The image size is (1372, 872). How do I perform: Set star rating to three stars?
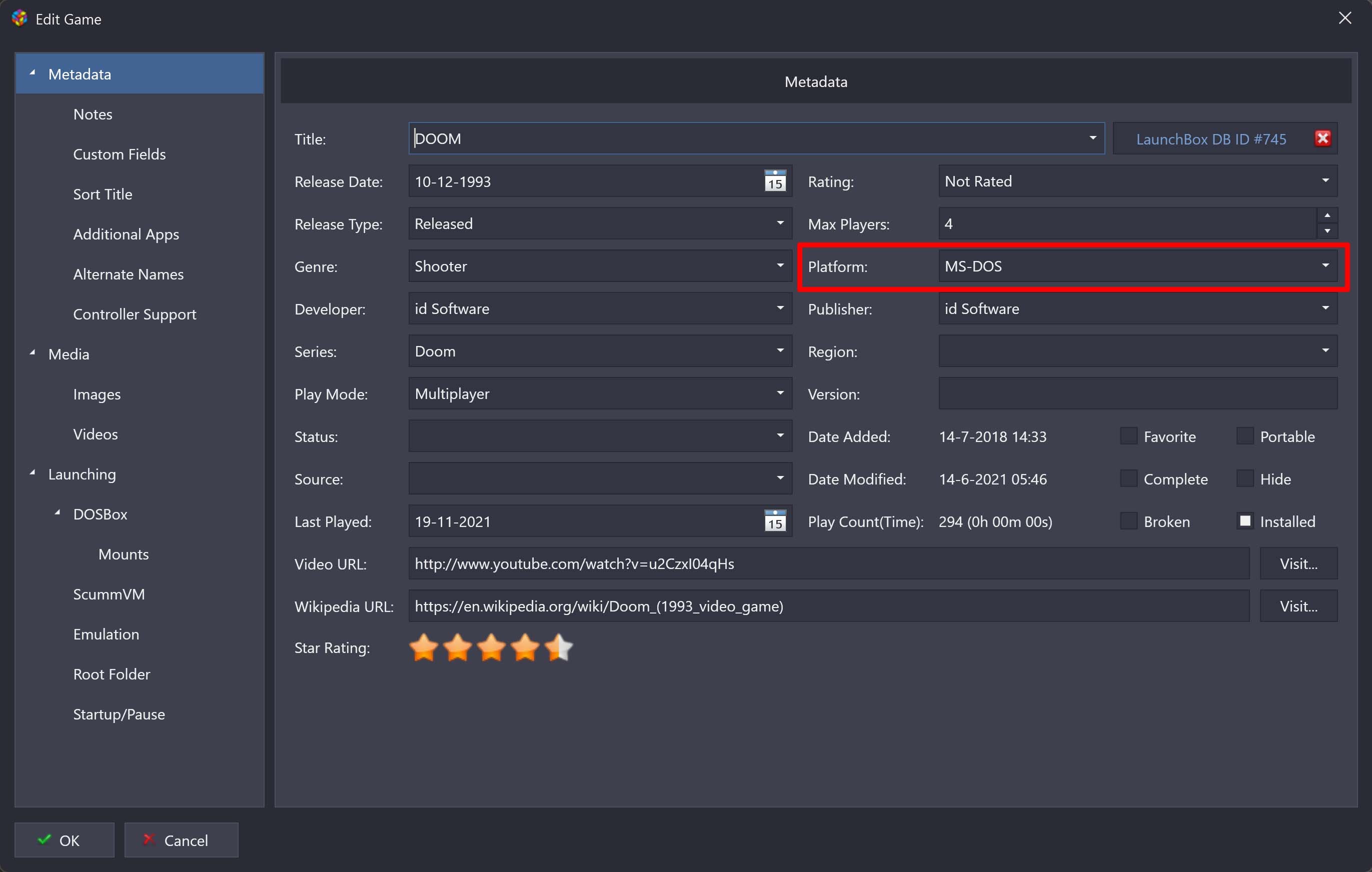[491, 647]
